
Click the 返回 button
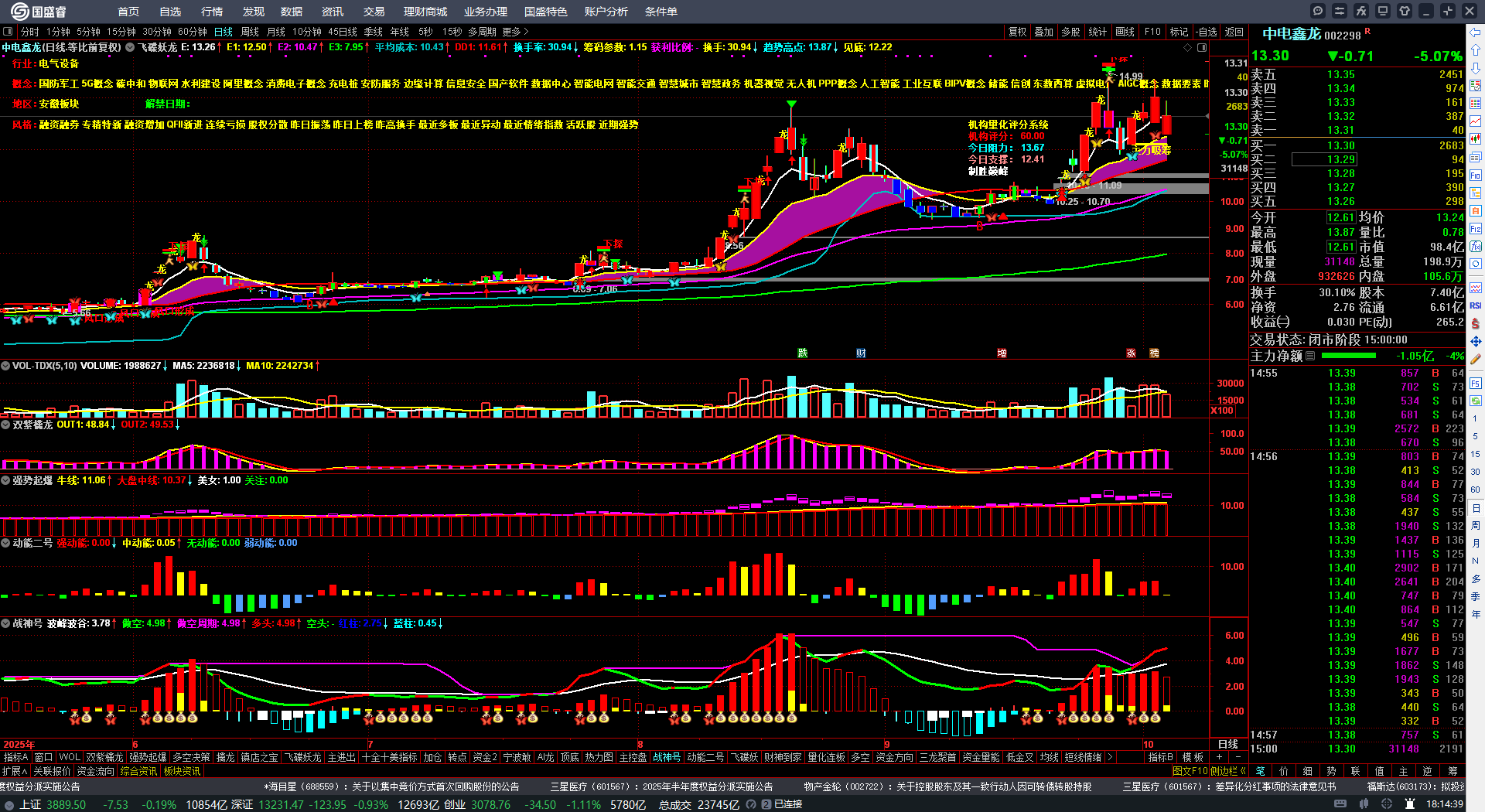[x=1234, y=32]
